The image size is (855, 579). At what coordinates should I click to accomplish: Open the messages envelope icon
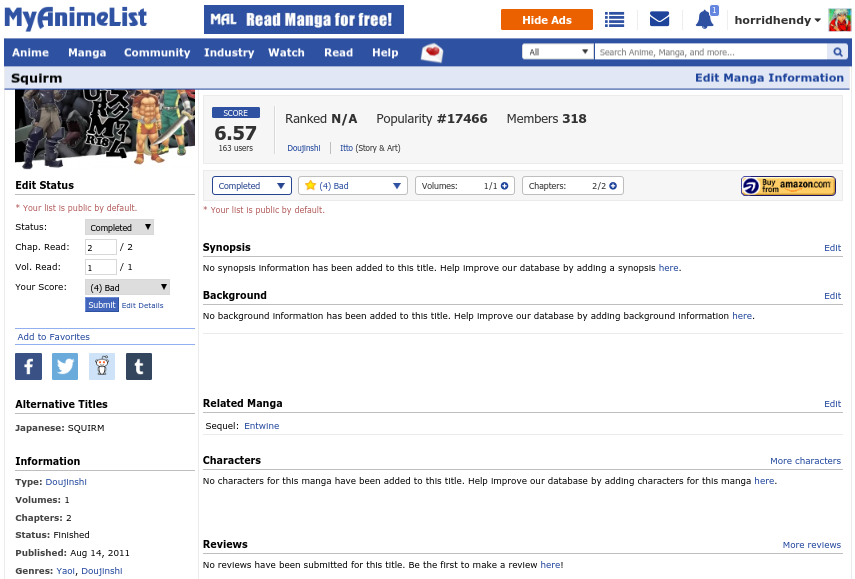(x=659, y=20)
